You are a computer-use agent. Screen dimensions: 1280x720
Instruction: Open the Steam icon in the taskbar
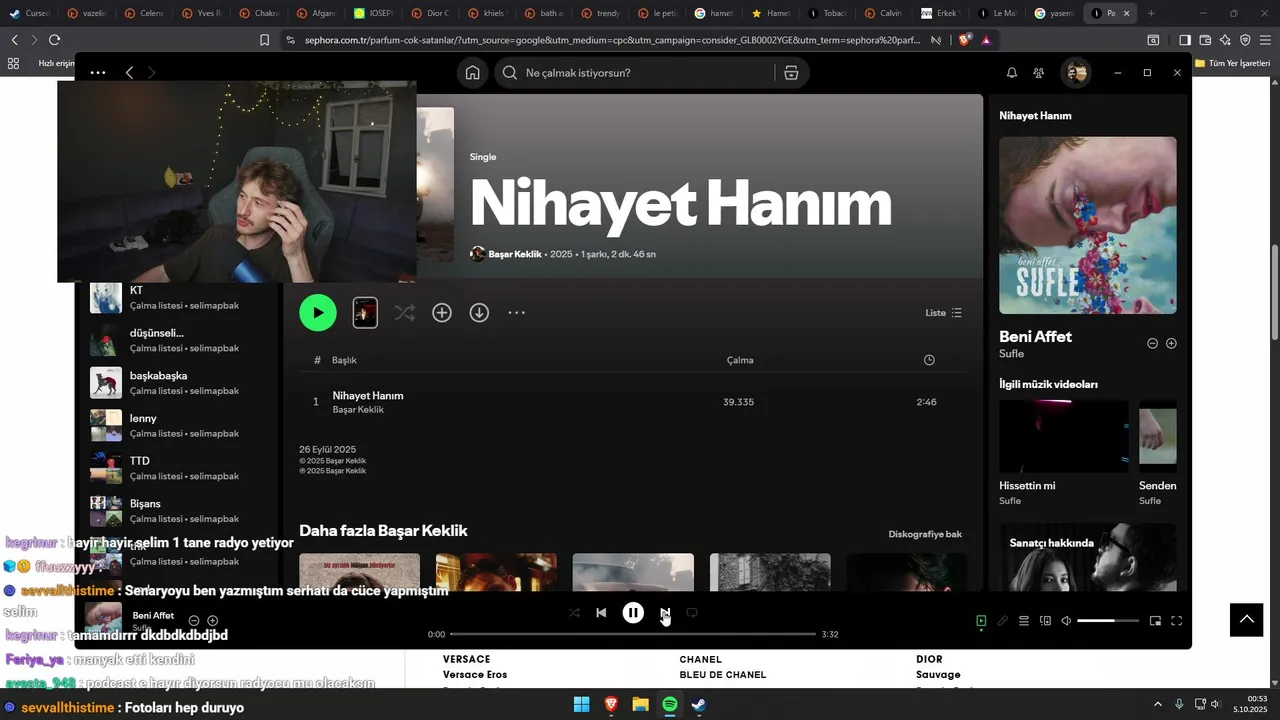pyautogui.click(x=699, y=705)
